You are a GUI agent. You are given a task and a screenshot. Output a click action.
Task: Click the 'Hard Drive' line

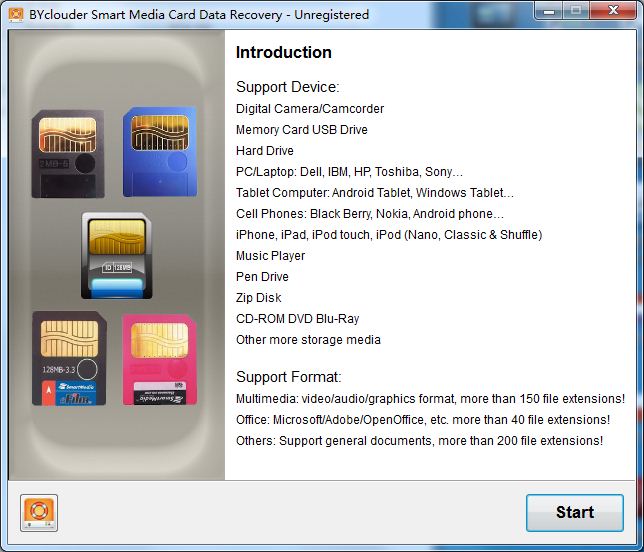(x=264, y=151)
